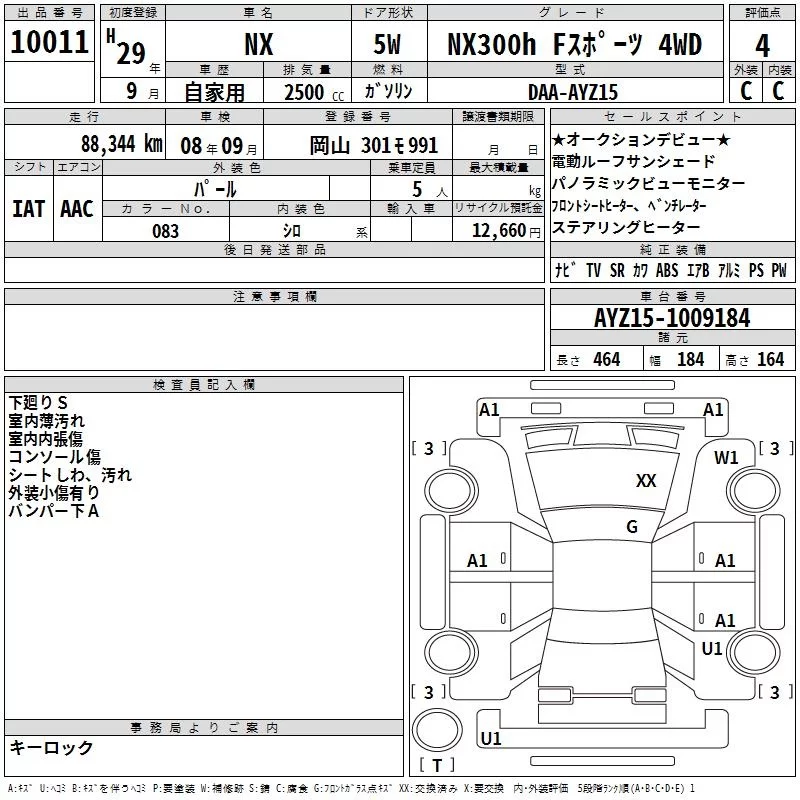The image size is (800, 800).
Task: Select the カワ leather equipment code
Action: click(640, 270)
